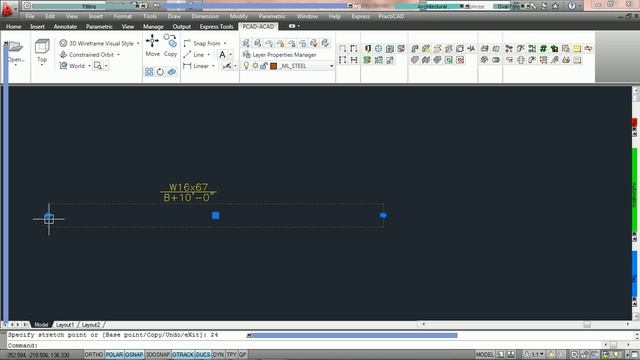Screen dimensions: 640x360
Task: Toggle ORTHO mode in status bar
Action: coord(93,355)
